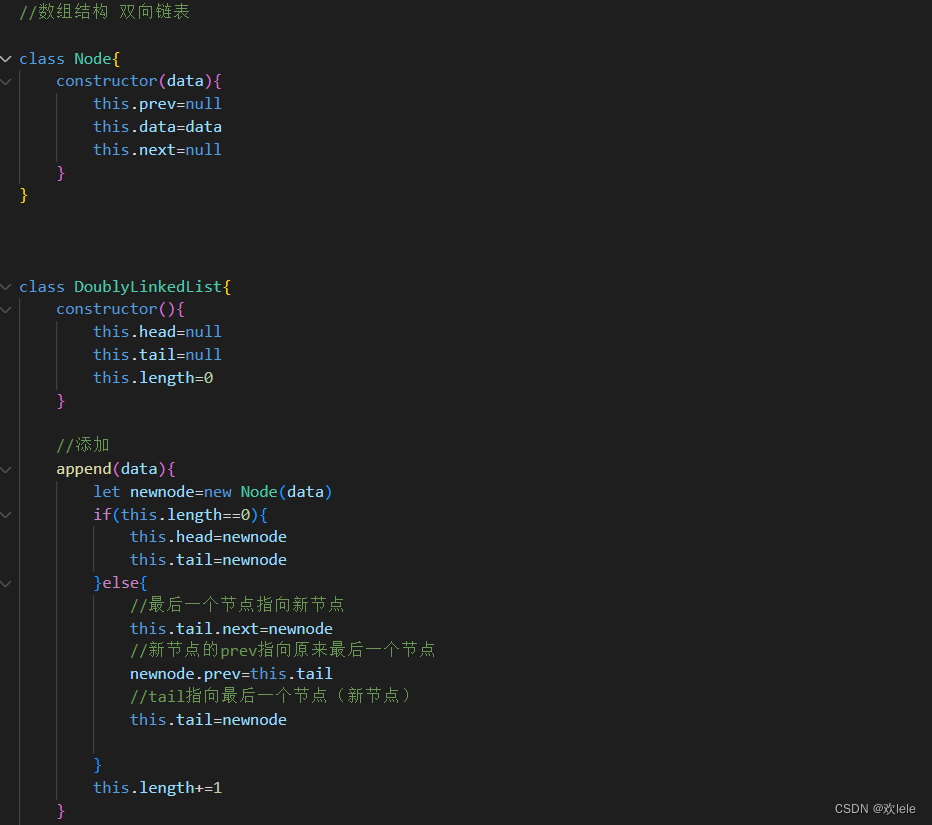Click the line class Node{
The height and width of the screenshot is (825, 932).
pos(70,59)
